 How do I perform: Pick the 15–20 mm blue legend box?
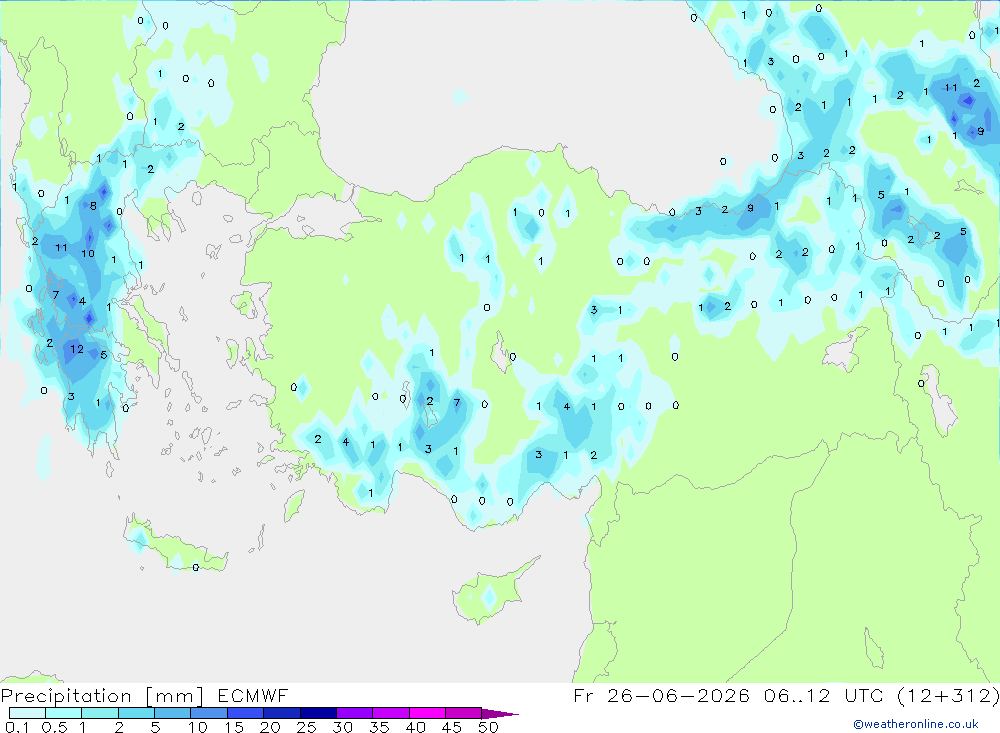point(246,713)
